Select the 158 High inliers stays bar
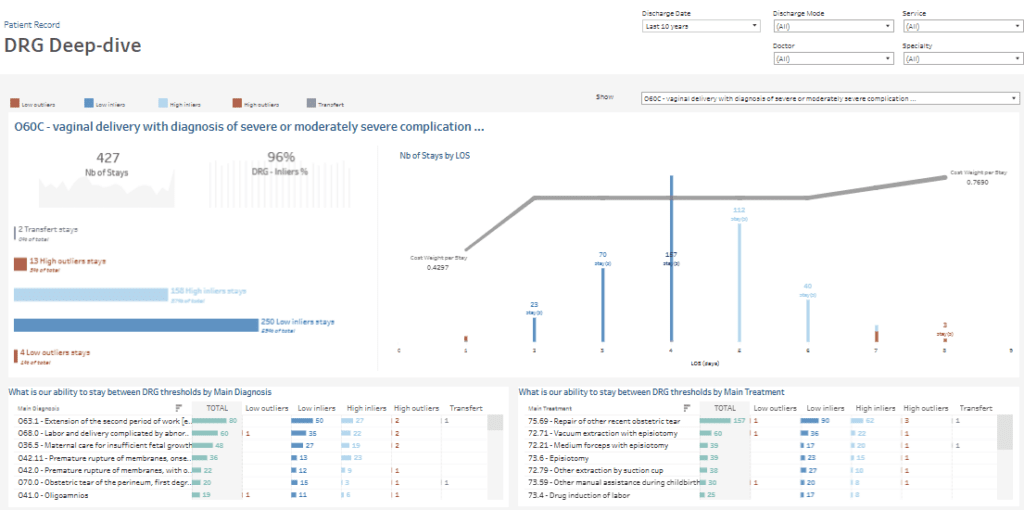The width and height of the screenshot is (1024, 510). (91, 295)
